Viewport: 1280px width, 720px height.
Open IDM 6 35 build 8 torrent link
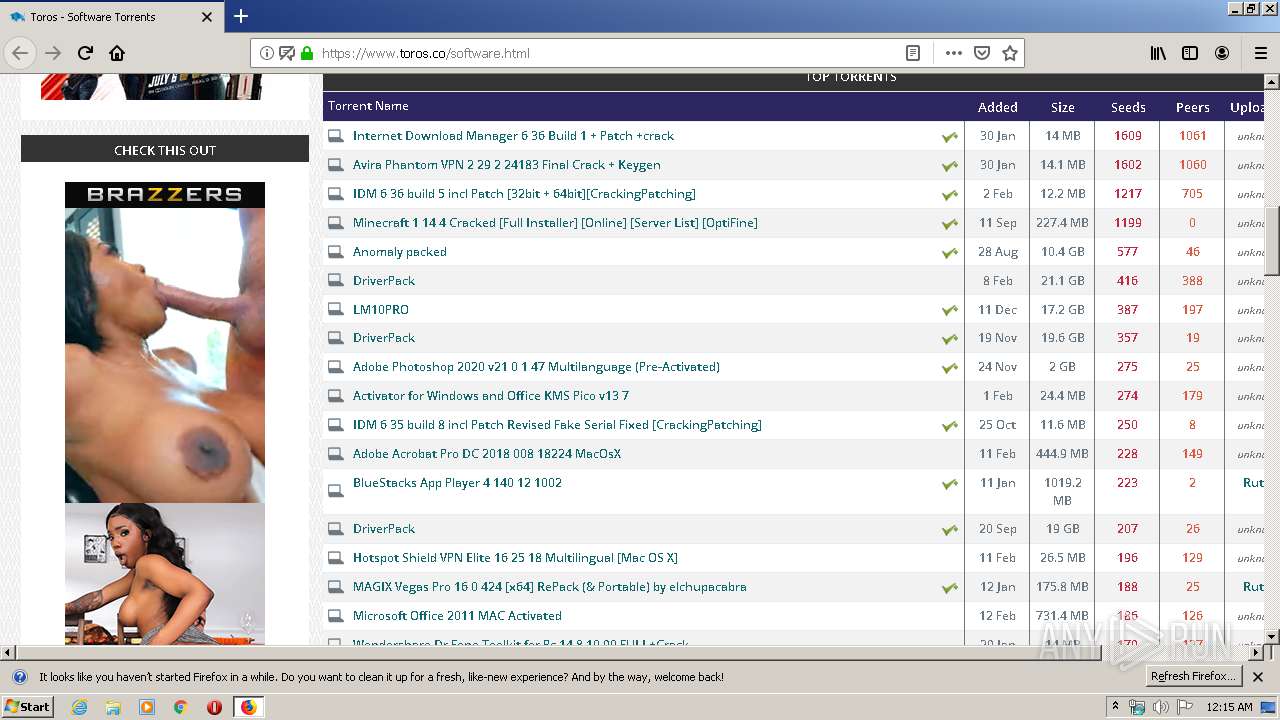click(x=557, y=425)
